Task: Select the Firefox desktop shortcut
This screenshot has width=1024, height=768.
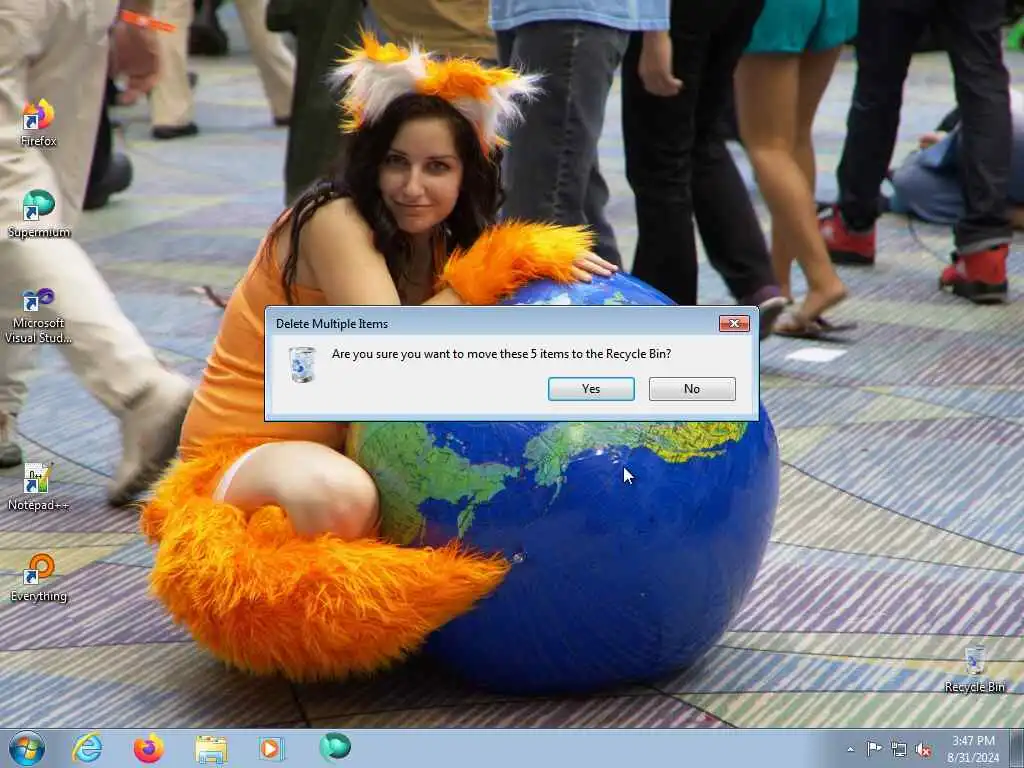Action: click(x=39, y=123)
